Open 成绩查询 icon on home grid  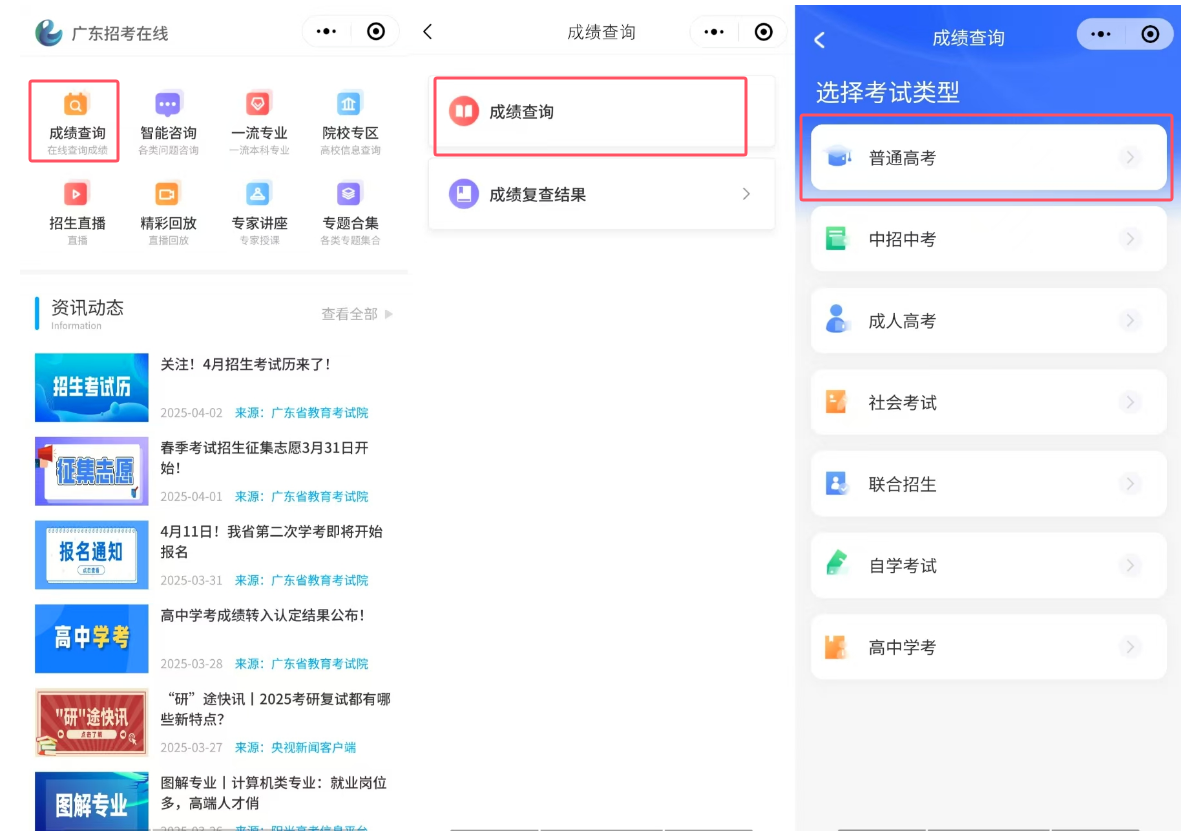(x=76, y=105)
